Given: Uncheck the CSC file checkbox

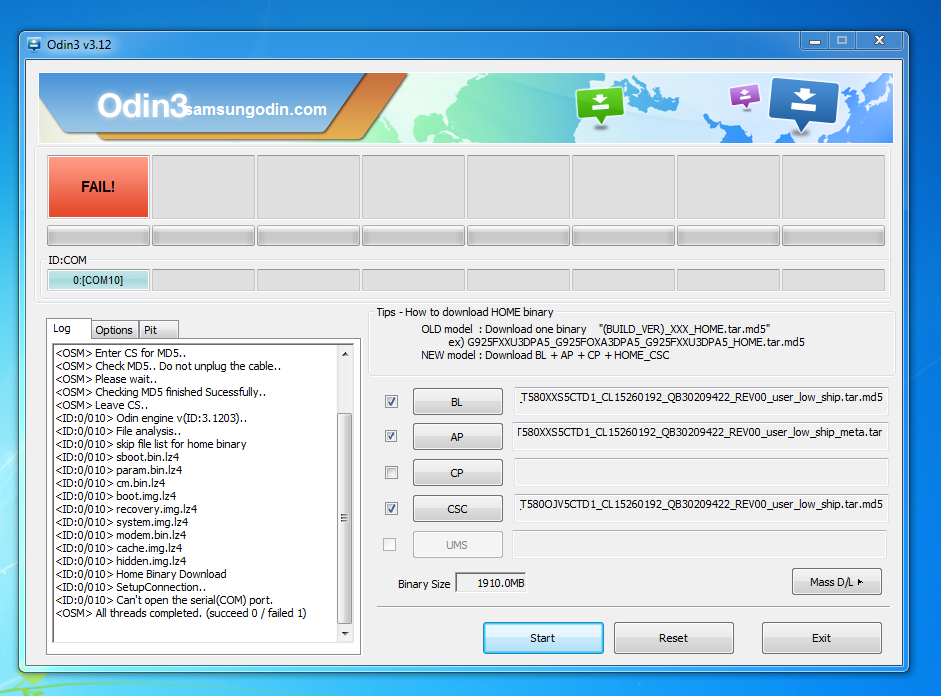Looking at the screenshot, I should pyautogui.click(x=391, y=508).
